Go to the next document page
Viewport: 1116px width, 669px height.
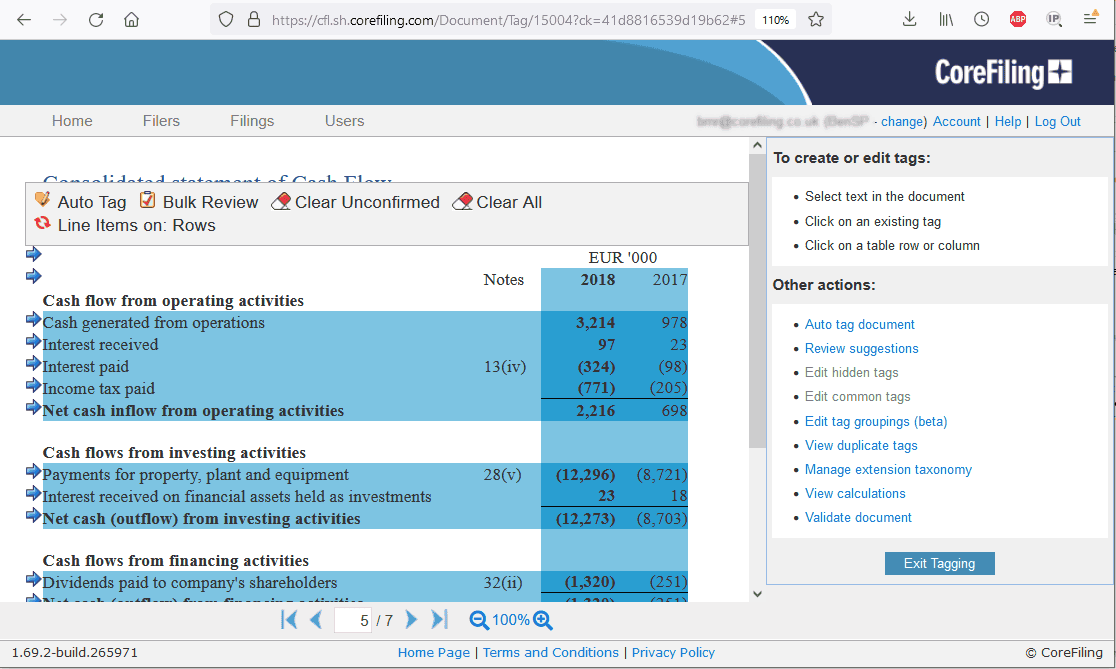tap(411, 620)
